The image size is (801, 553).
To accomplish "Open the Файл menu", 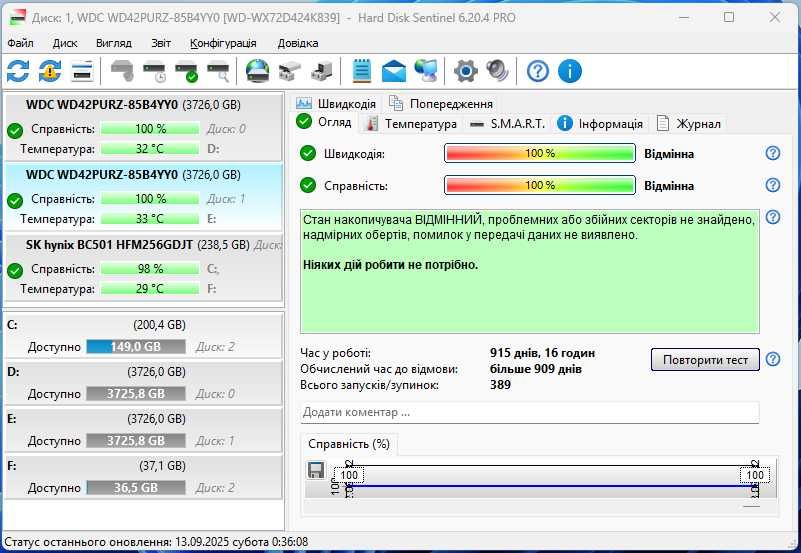I will point(20,43).
